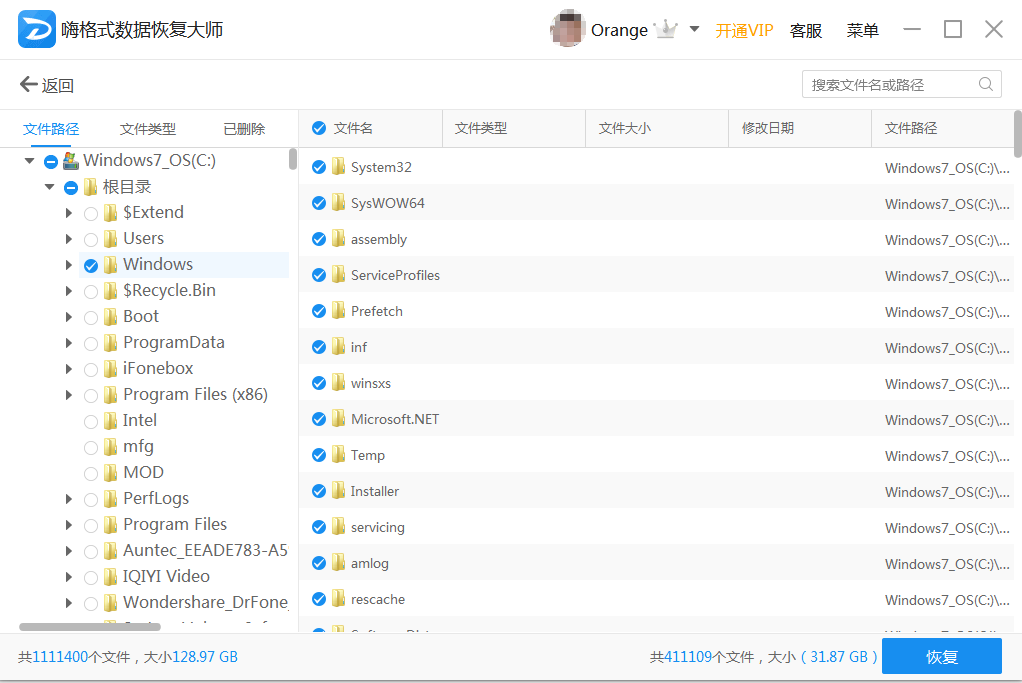Collapse the 根目录 tree node
This screenshot has width=1022, height=683.
(48, 186)
